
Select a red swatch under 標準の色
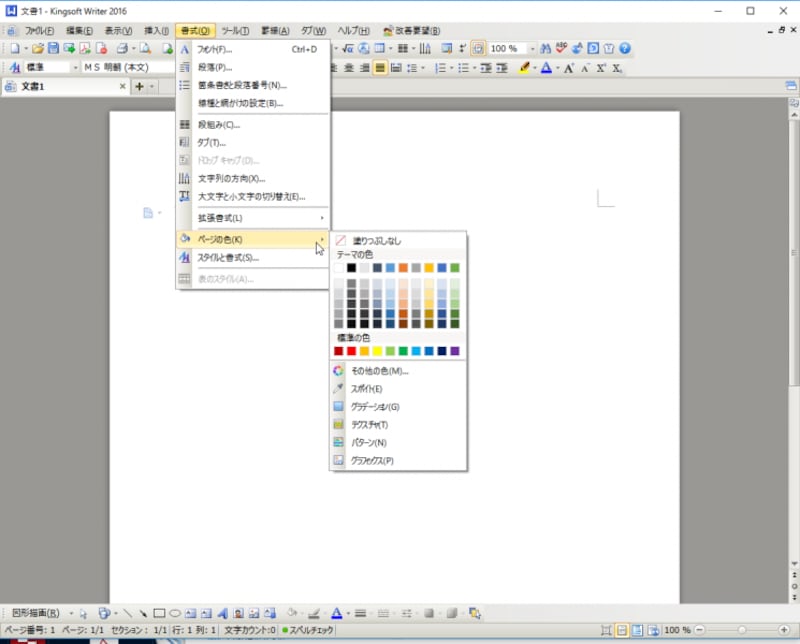click(x=351, y=351)
